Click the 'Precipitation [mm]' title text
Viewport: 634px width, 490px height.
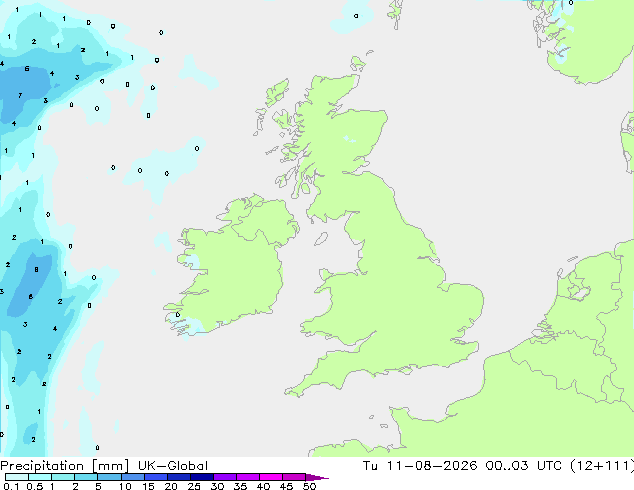coord(65,466)
